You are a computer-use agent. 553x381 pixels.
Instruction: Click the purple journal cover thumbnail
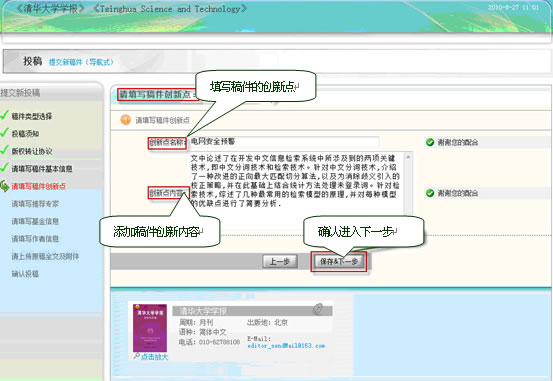[150, 328]
